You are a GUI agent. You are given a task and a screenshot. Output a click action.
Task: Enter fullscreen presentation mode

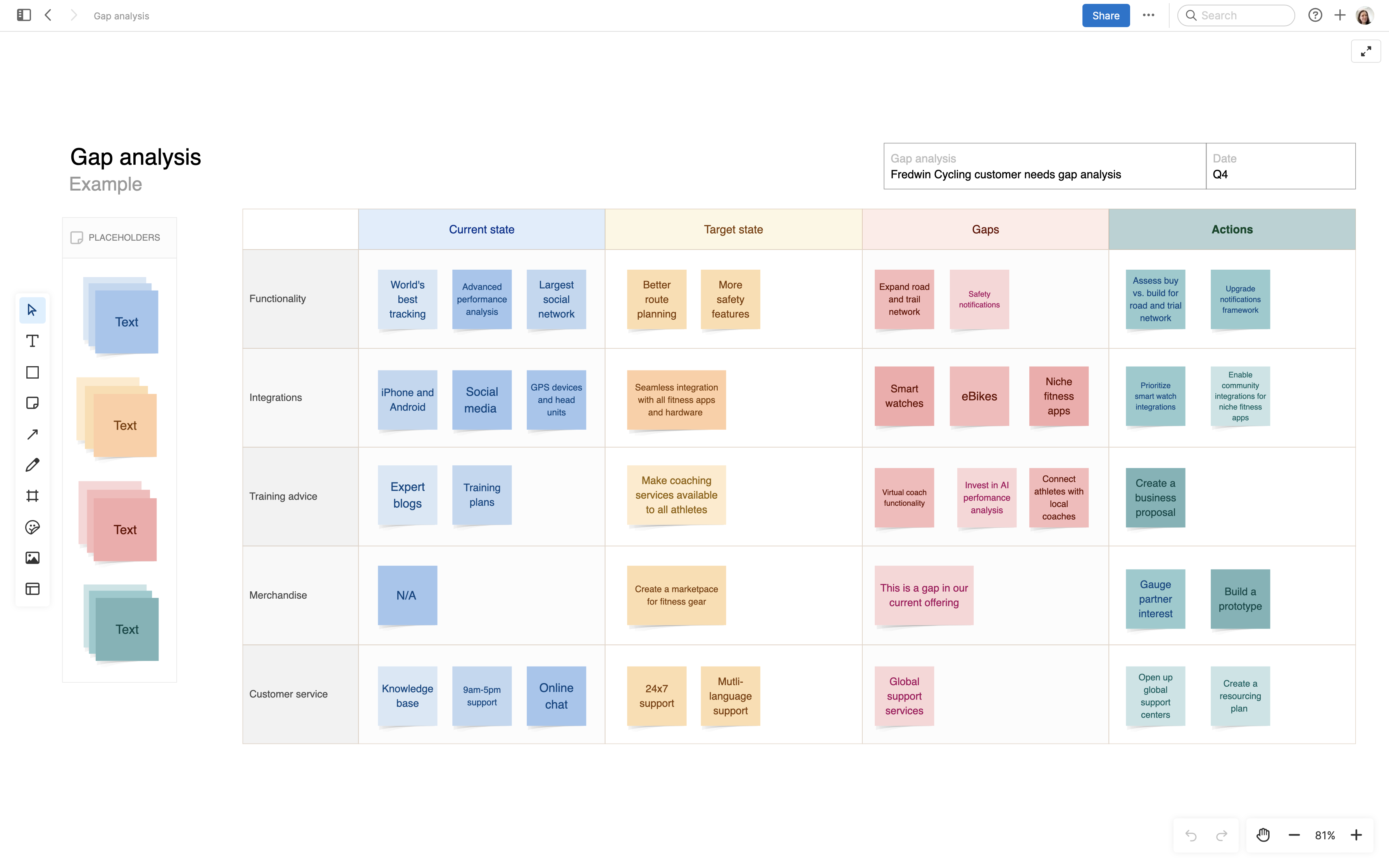1366,51
